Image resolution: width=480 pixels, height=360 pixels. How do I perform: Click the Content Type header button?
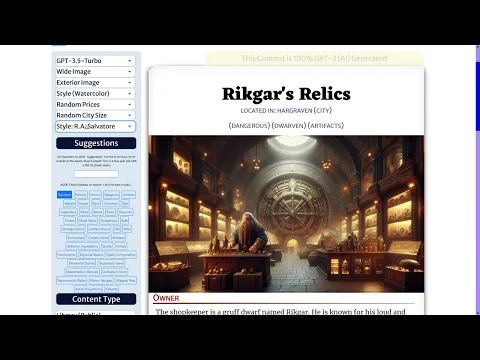96,299
